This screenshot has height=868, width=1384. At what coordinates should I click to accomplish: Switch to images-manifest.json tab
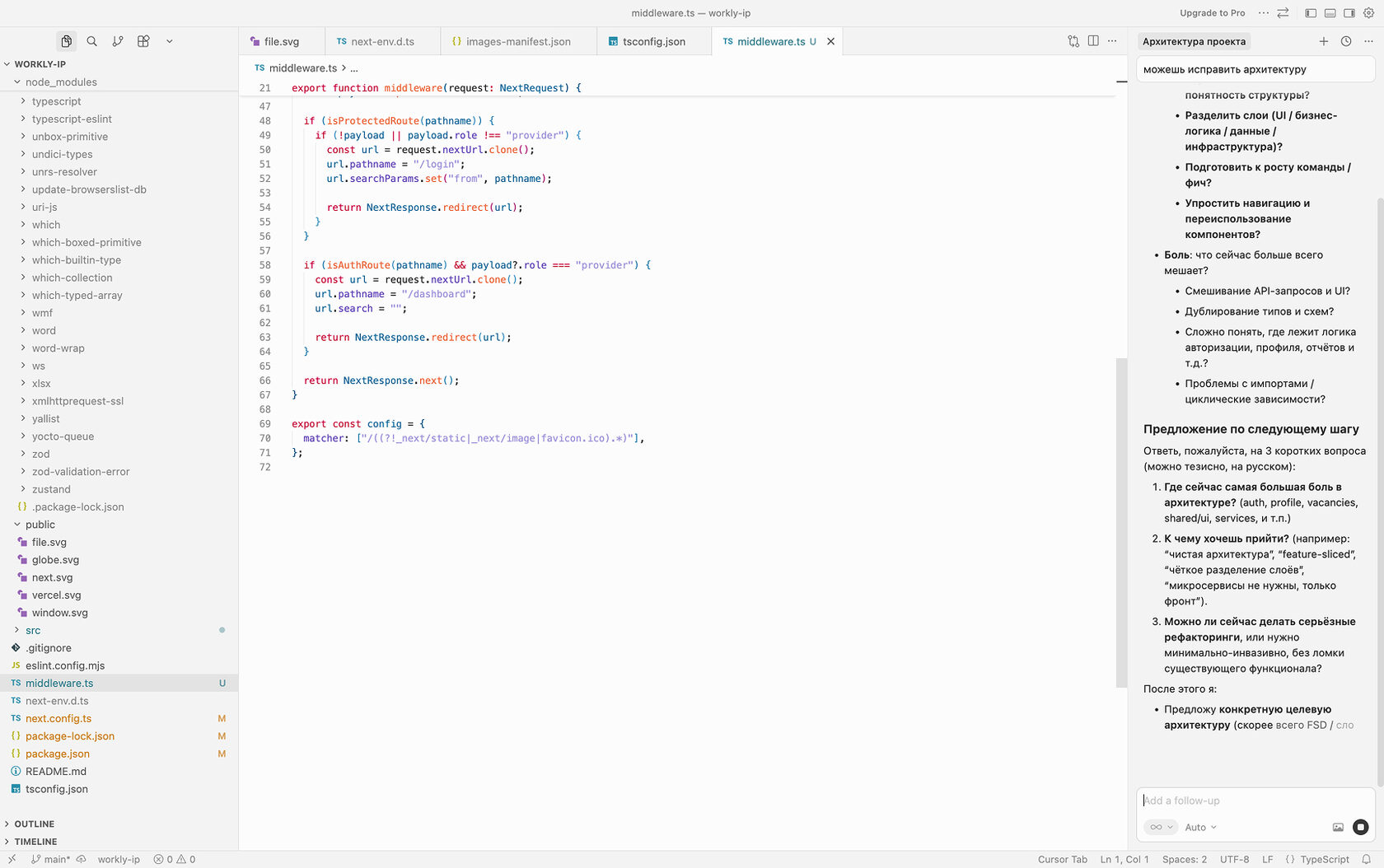(x=517, y=41)
